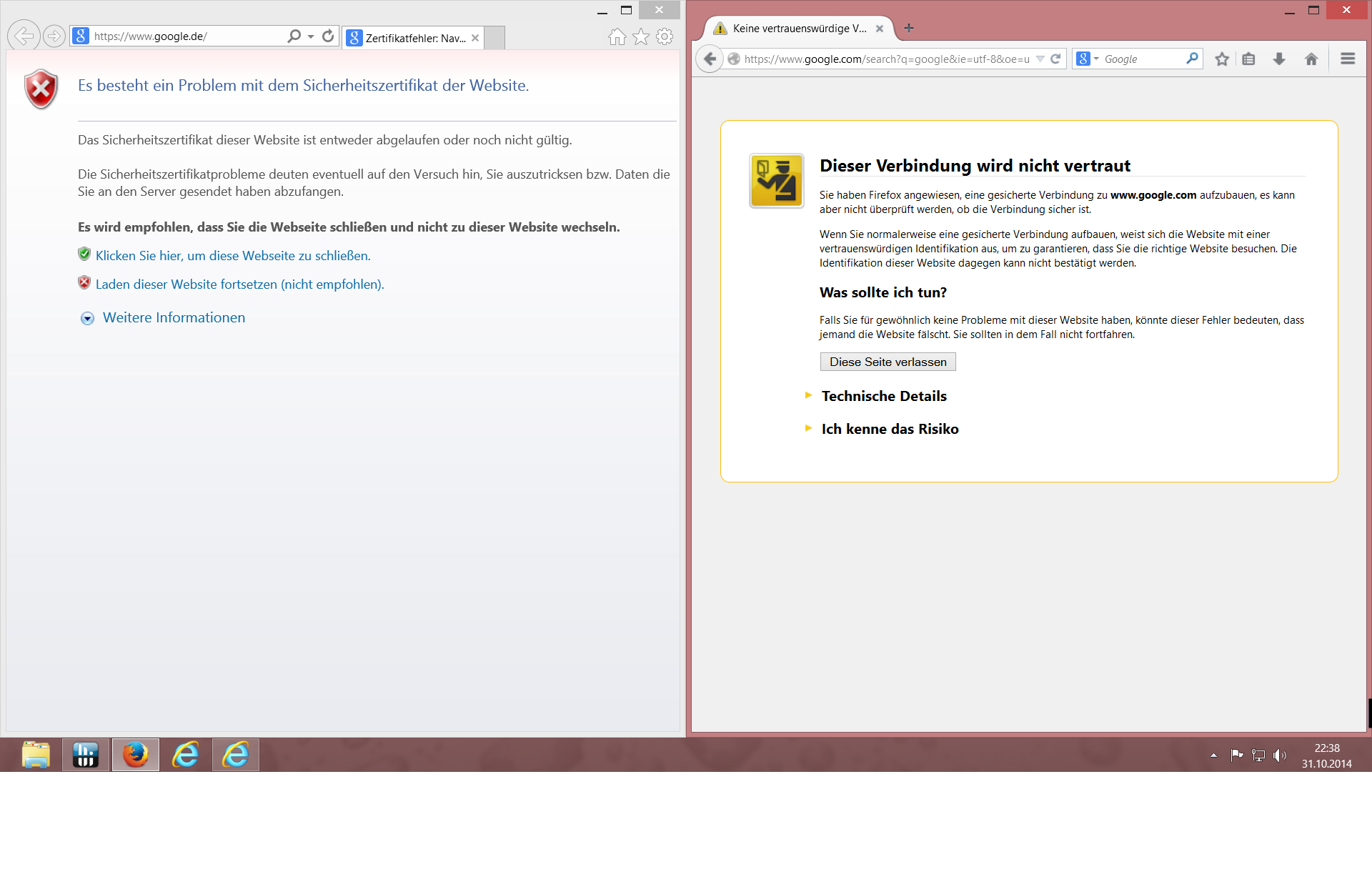Click Firefox back arrow button

[710, 59]
